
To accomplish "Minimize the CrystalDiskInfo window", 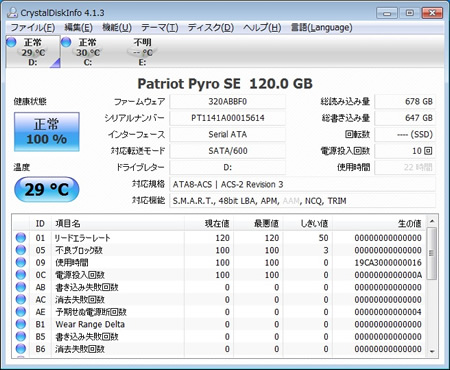I will click(387, 13).
